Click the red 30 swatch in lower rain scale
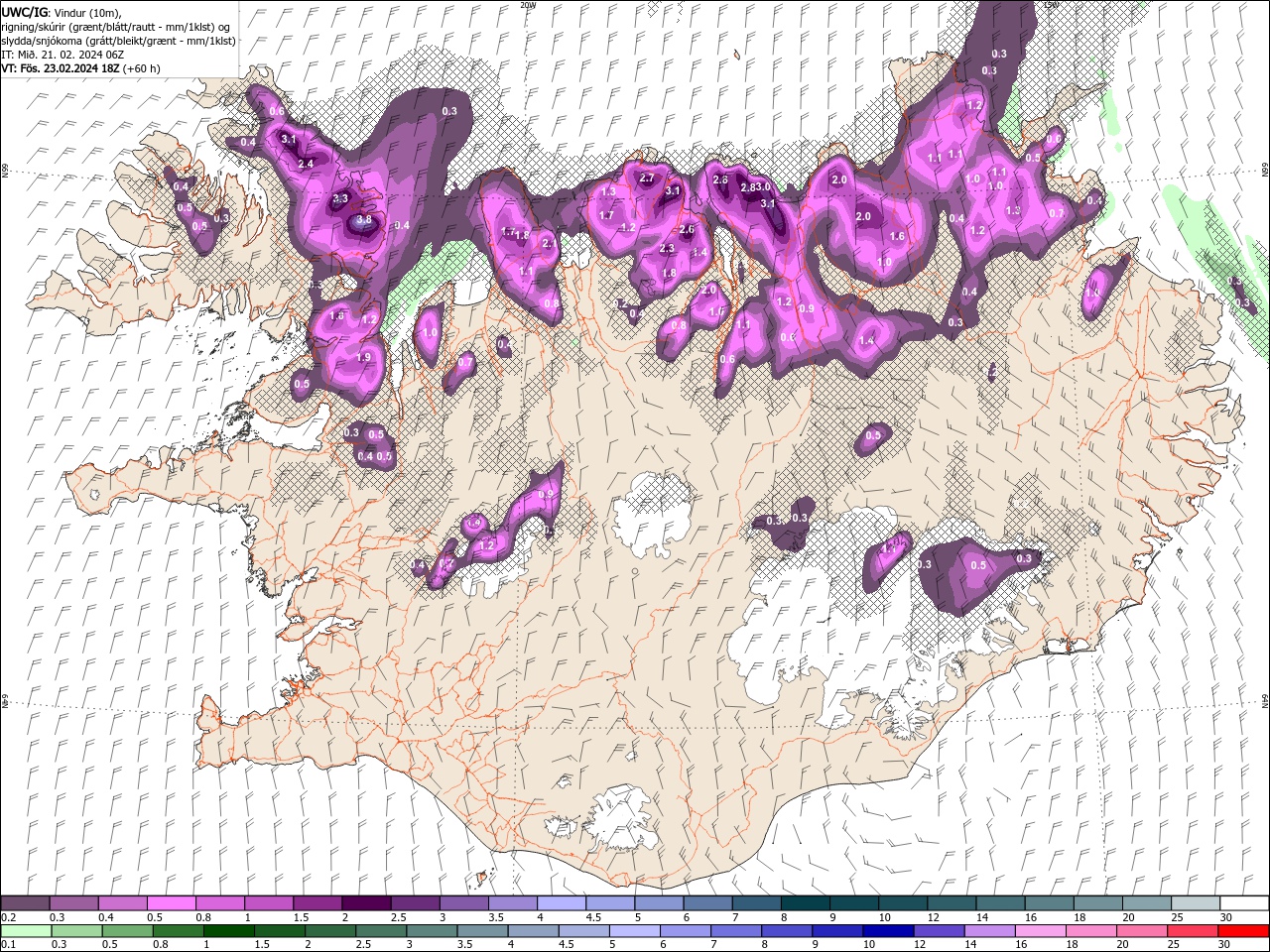Screen dimensions: 1270x952 click(1245, 931)
